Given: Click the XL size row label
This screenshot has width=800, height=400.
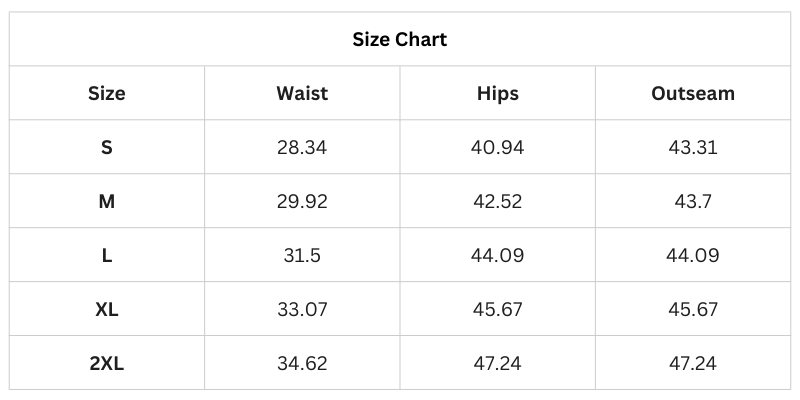Looking at the screenshot, I should [x=107, y=310].
